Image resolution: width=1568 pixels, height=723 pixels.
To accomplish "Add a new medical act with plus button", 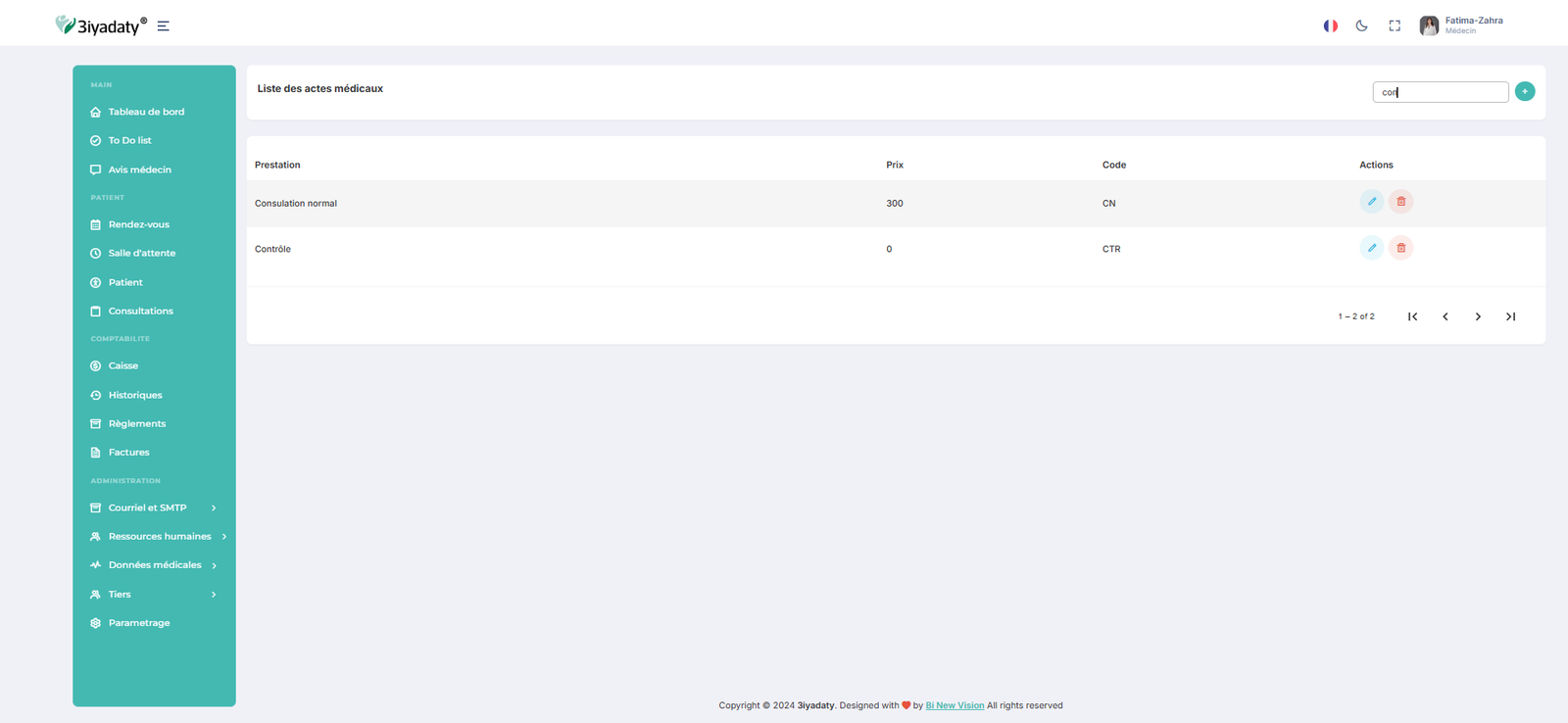I will coord(1524,91).
